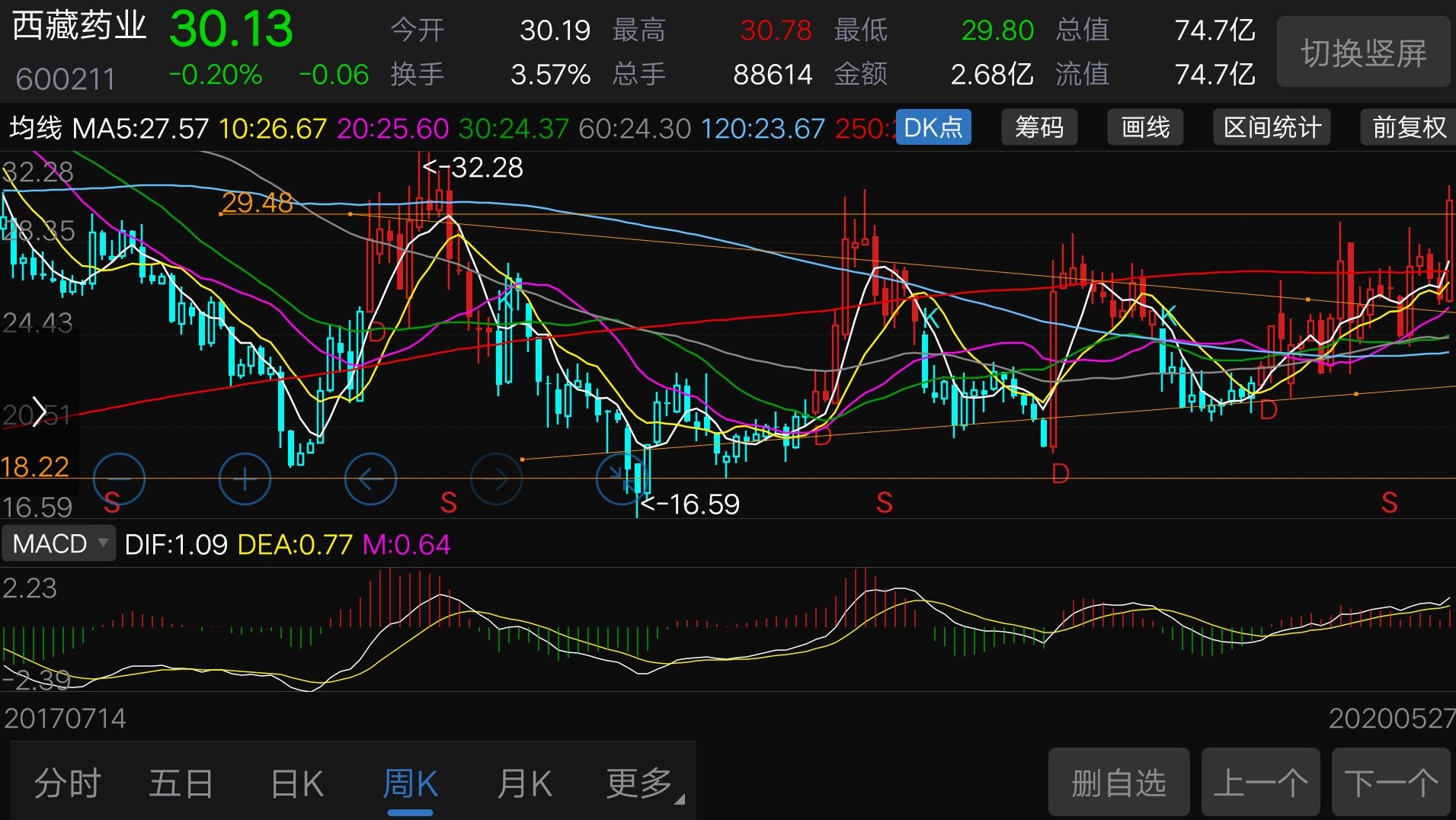
Task: Switch to the 五日 tab
Action: pos(181,783)
